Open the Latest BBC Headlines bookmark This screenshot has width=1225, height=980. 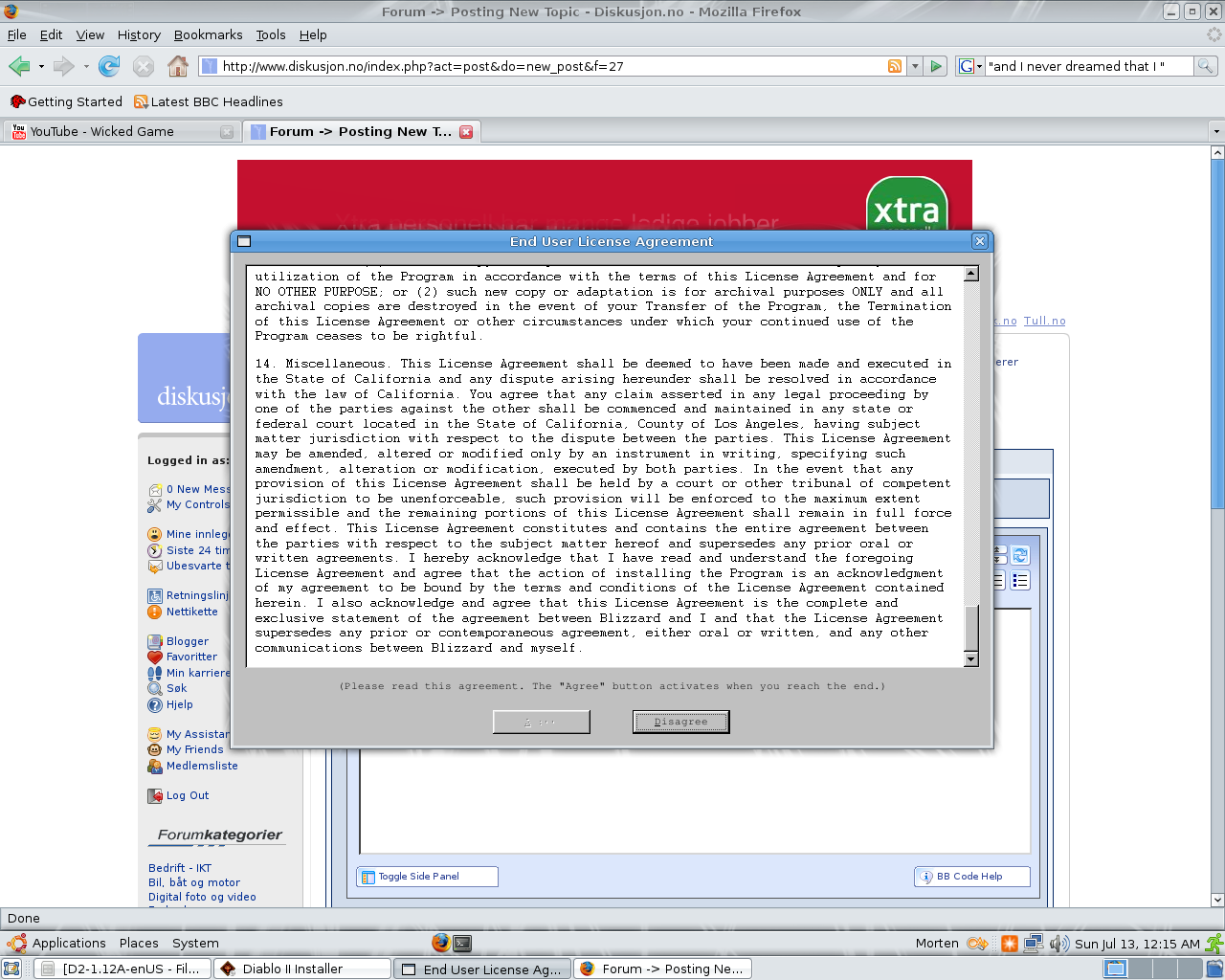pos(209,101)
